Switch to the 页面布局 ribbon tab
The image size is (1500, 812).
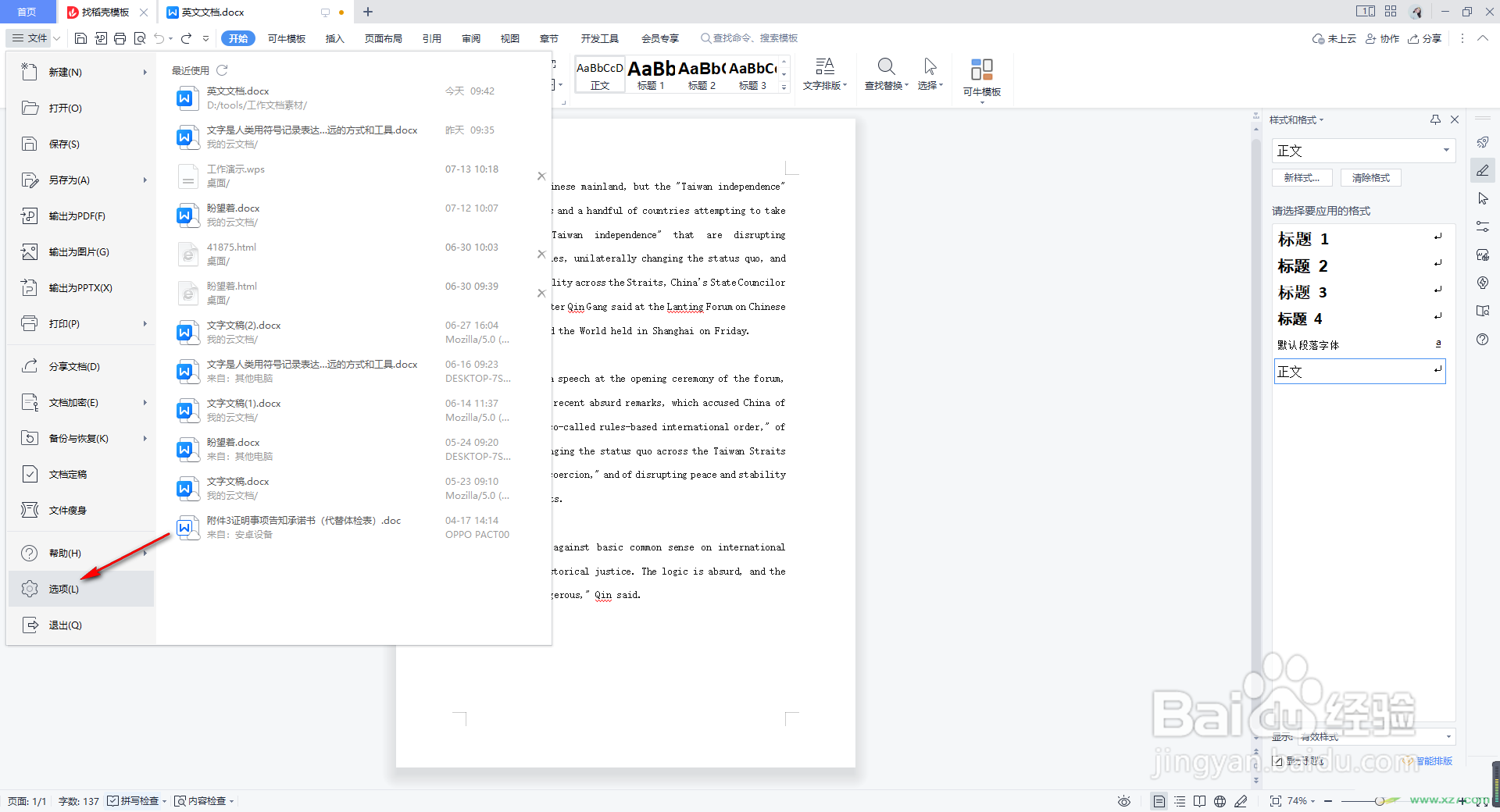383,38
